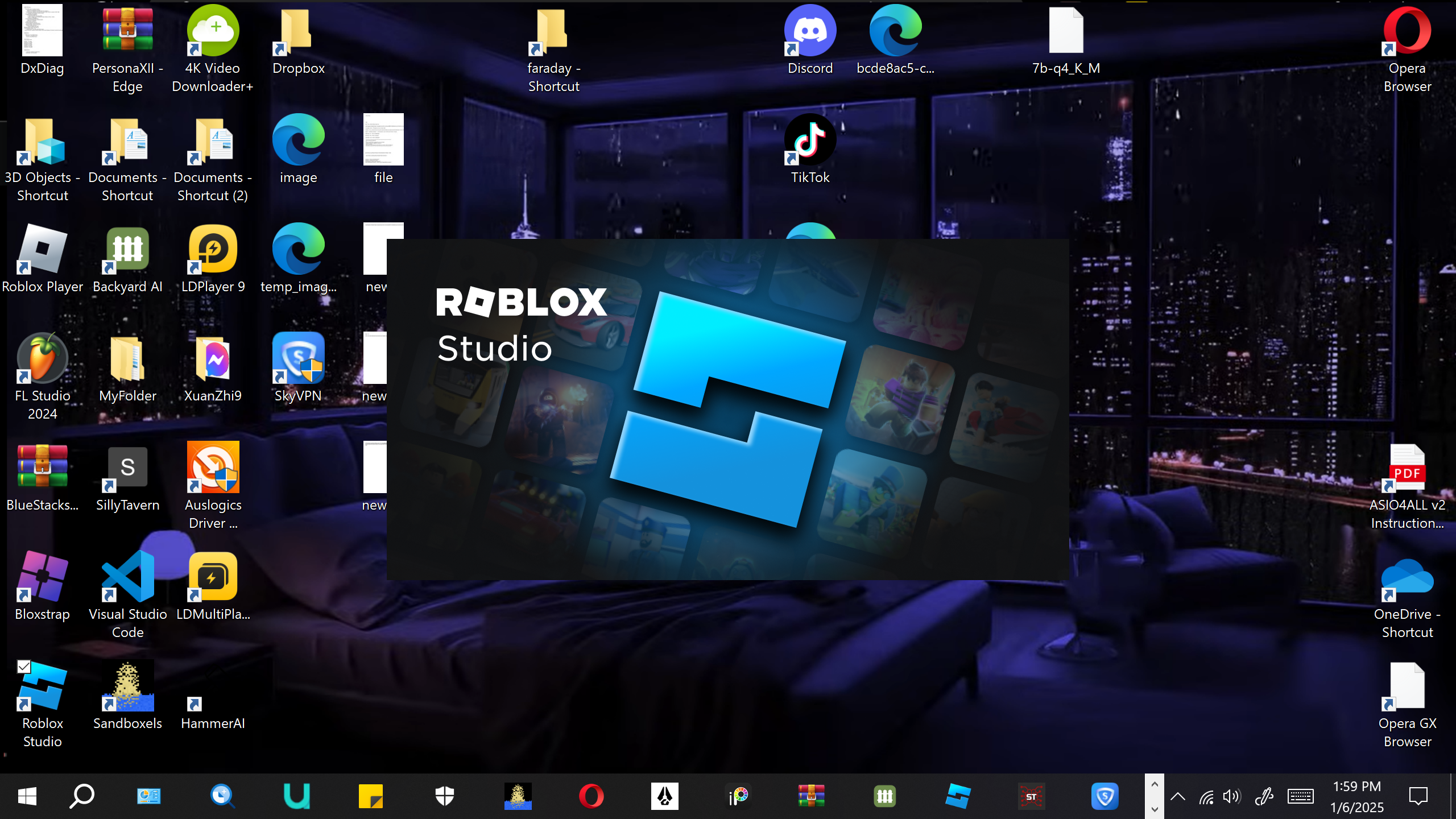Click Roblox Studio icon in taskbar
This screenshot has height=819, width=1456.
coord(958,796)
